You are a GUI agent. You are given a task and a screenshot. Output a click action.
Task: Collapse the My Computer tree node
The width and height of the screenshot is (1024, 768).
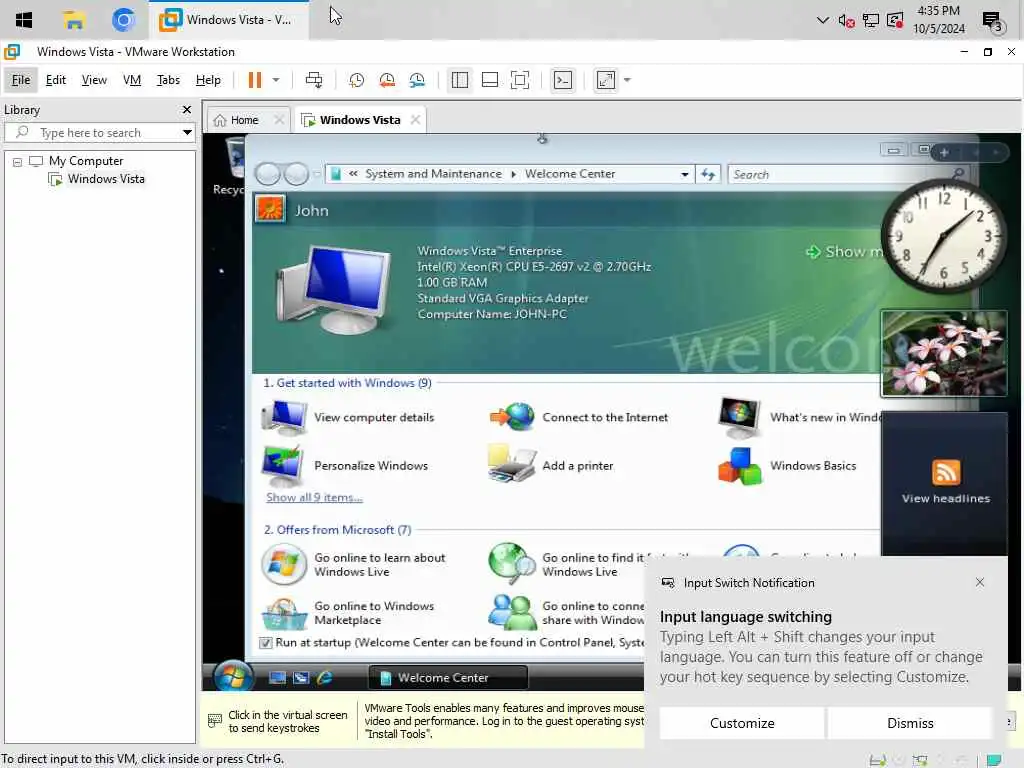pos(18,162)
